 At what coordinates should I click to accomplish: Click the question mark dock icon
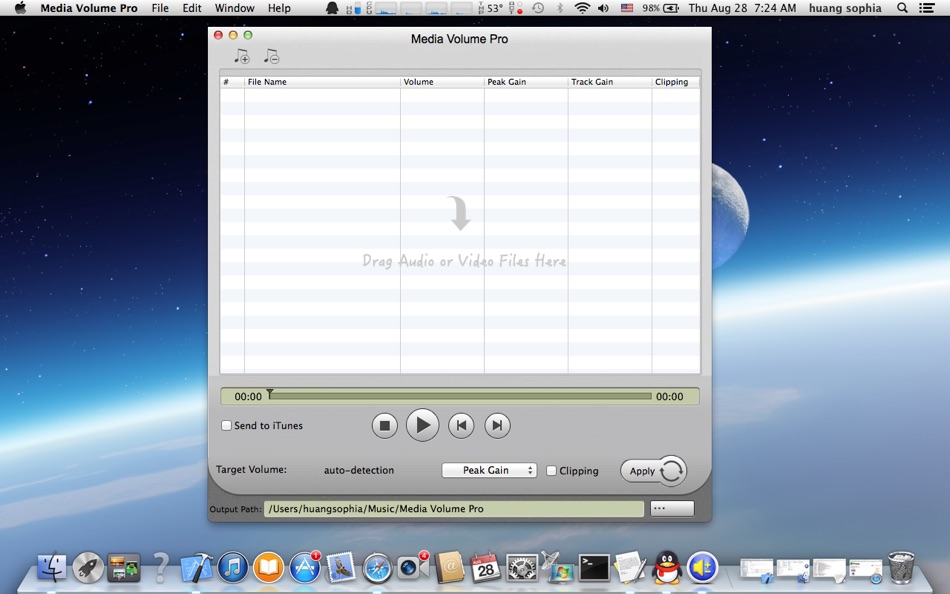pos(161,567)
